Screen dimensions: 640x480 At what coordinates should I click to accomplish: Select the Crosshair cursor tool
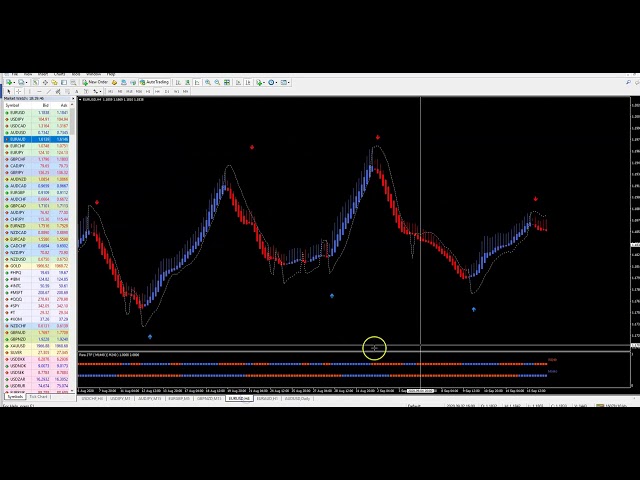[16, 91]
